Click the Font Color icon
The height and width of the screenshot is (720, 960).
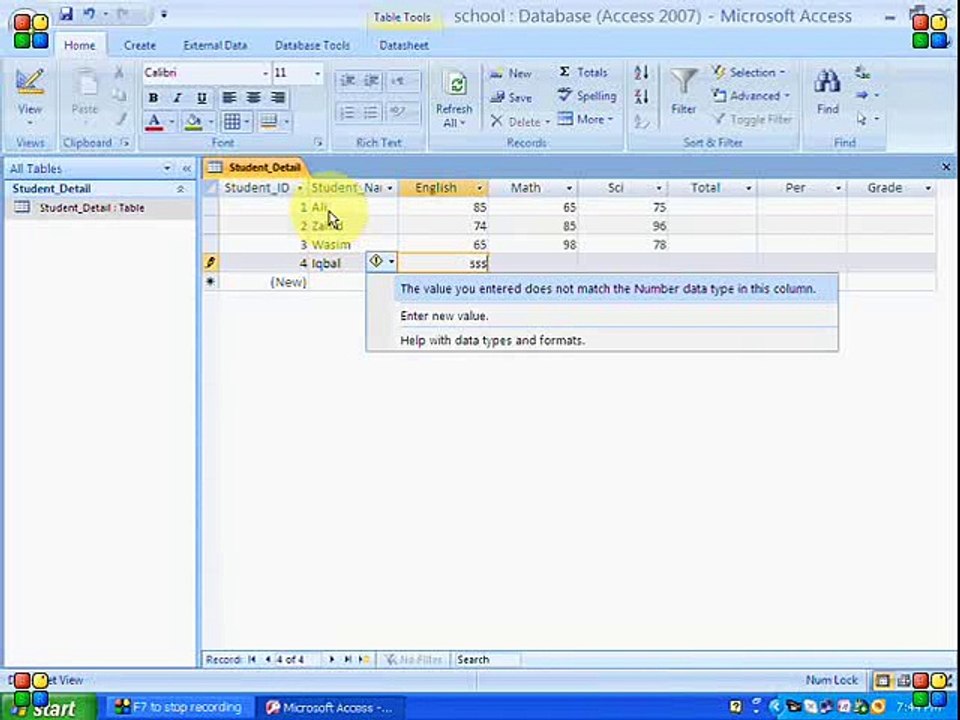tap(154, 121)
